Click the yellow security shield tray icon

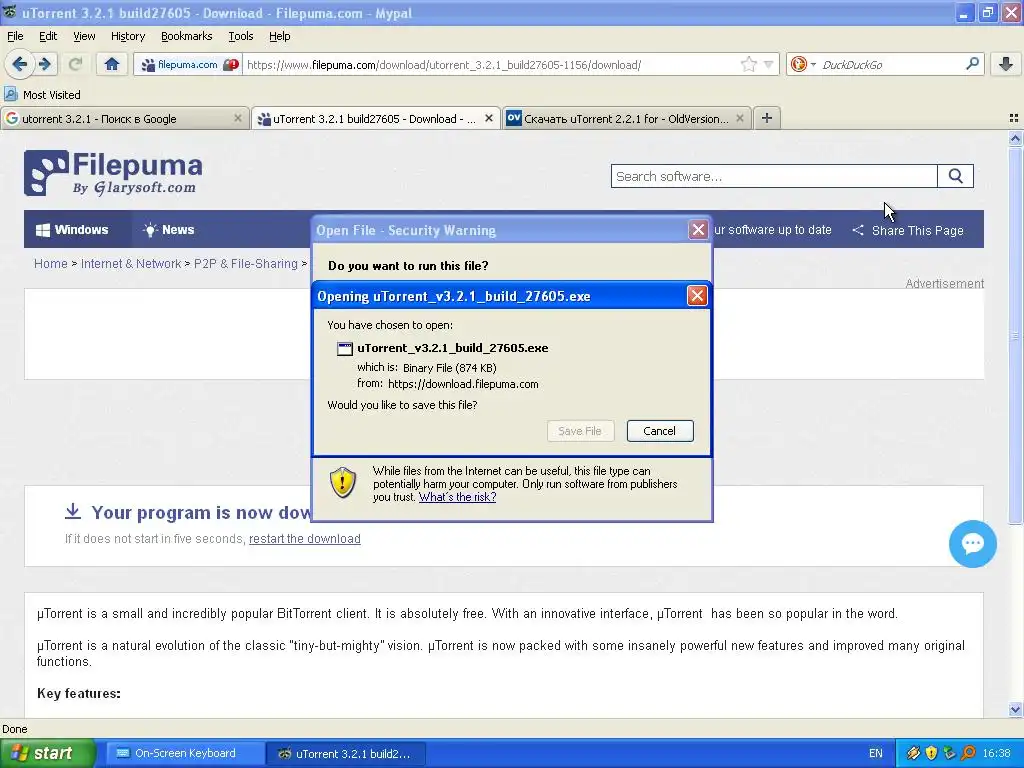point(931,753)
